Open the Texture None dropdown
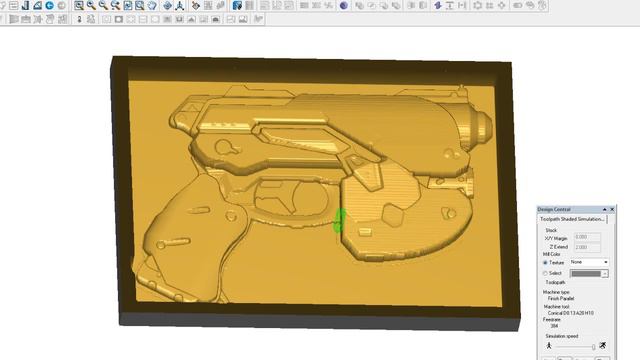The height and width of the screenshot is (360, 640). click(589, 262)
